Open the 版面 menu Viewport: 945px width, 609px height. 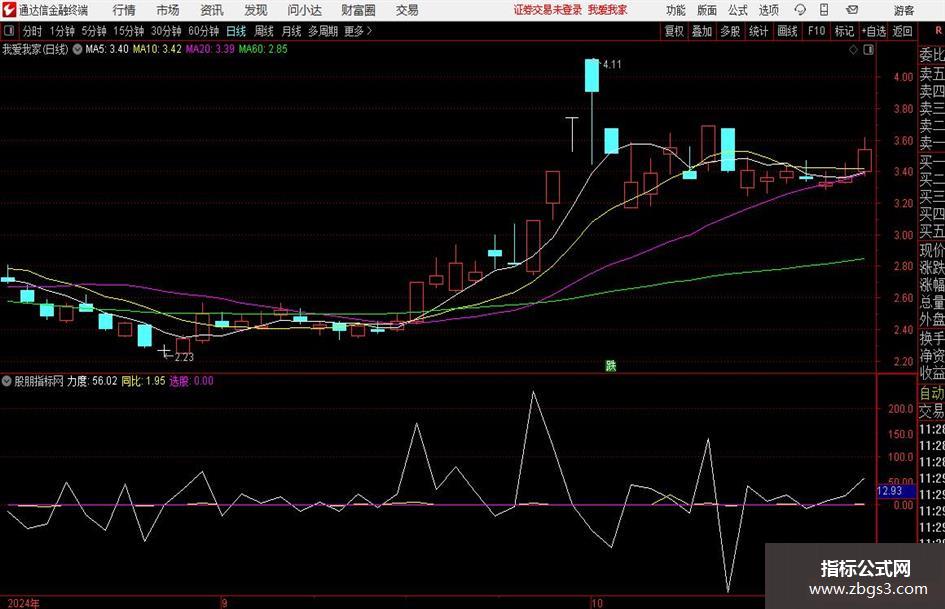[x=706, y=10]
